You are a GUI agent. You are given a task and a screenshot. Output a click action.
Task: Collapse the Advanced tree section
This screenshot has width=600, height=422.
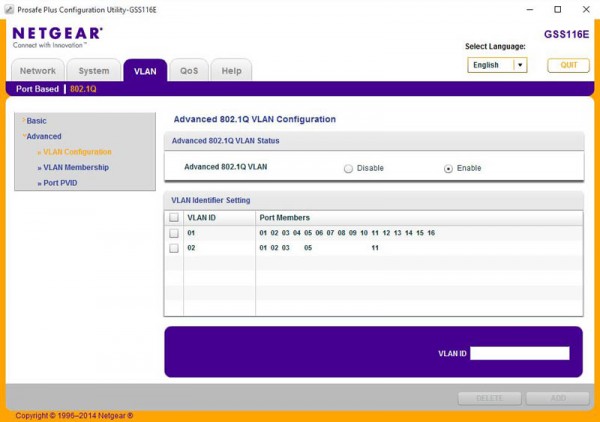click(41, 136)
